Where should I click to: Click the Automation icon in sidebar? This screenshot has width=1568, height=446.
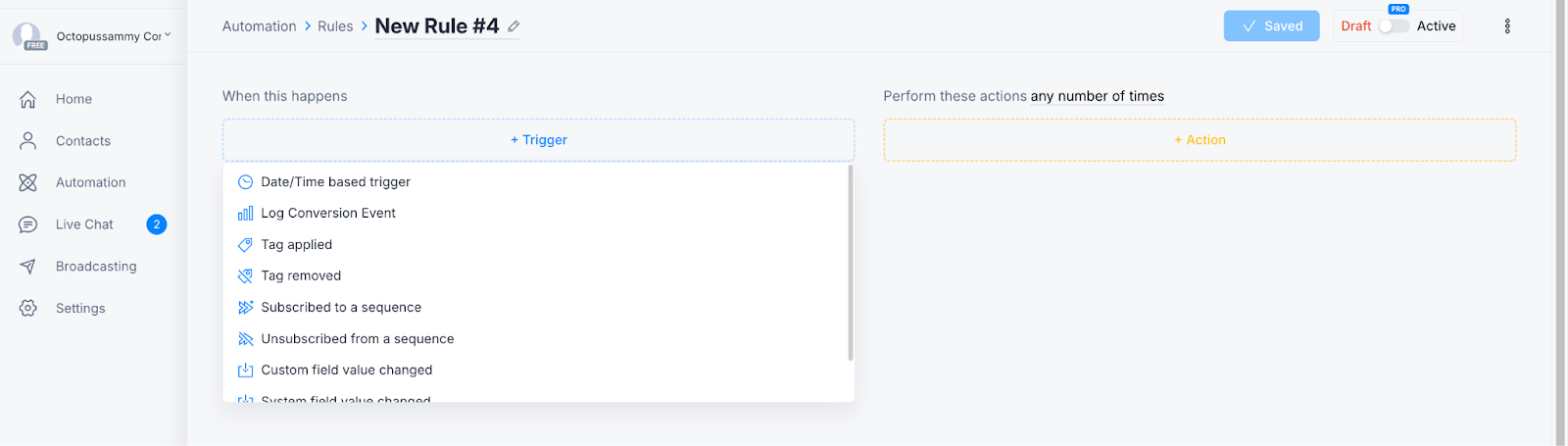coord(28,182)
